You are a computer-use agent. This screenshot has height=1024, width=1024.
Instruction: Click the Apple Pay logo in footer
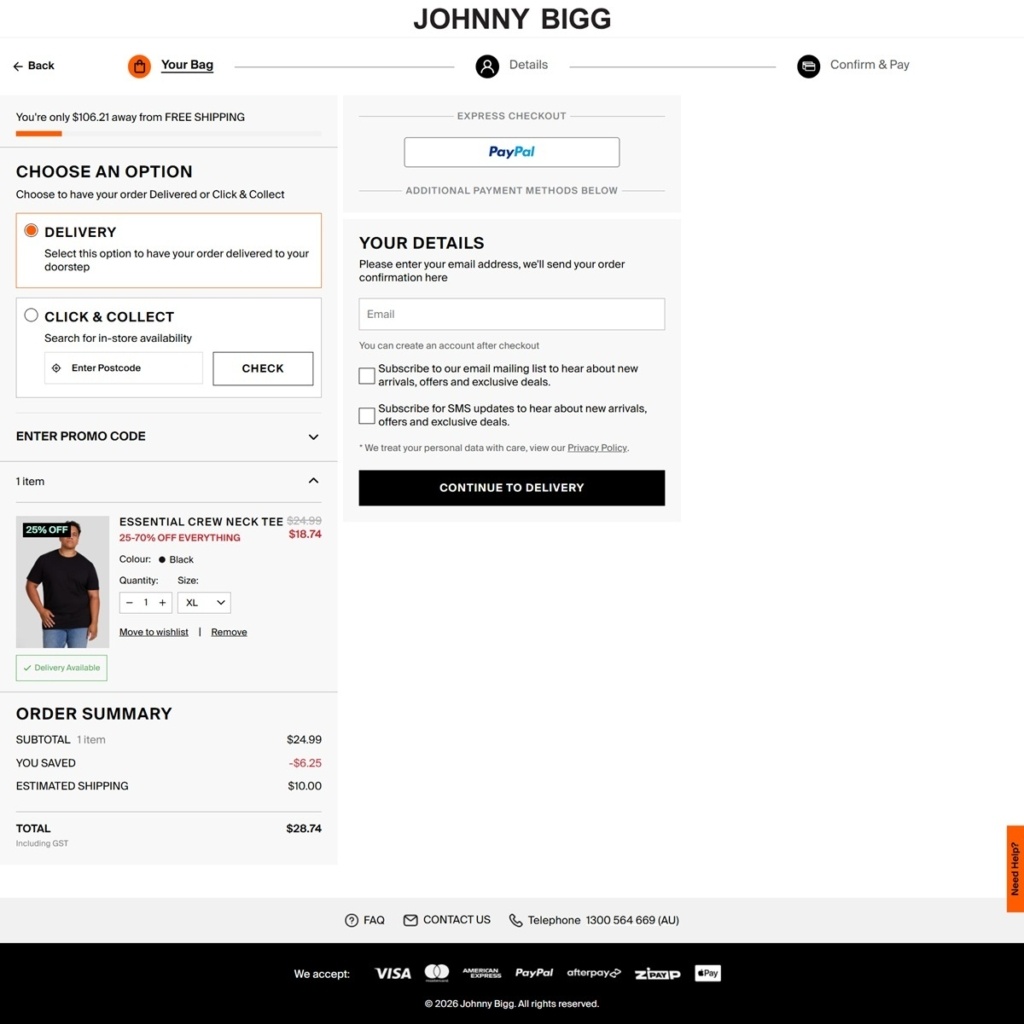coord(707,973)
